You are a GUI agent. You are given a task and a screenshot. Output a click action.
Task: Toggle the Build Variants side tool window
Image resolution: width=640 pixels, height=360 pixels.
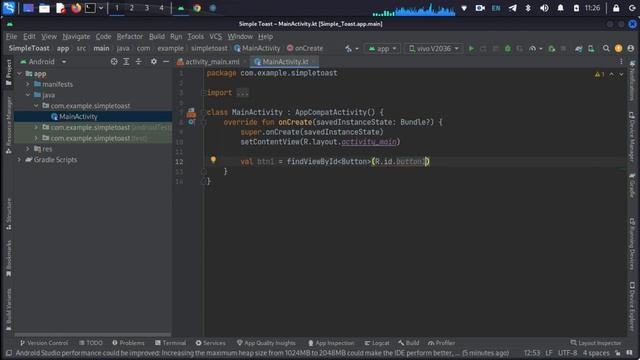click(9, 310)
